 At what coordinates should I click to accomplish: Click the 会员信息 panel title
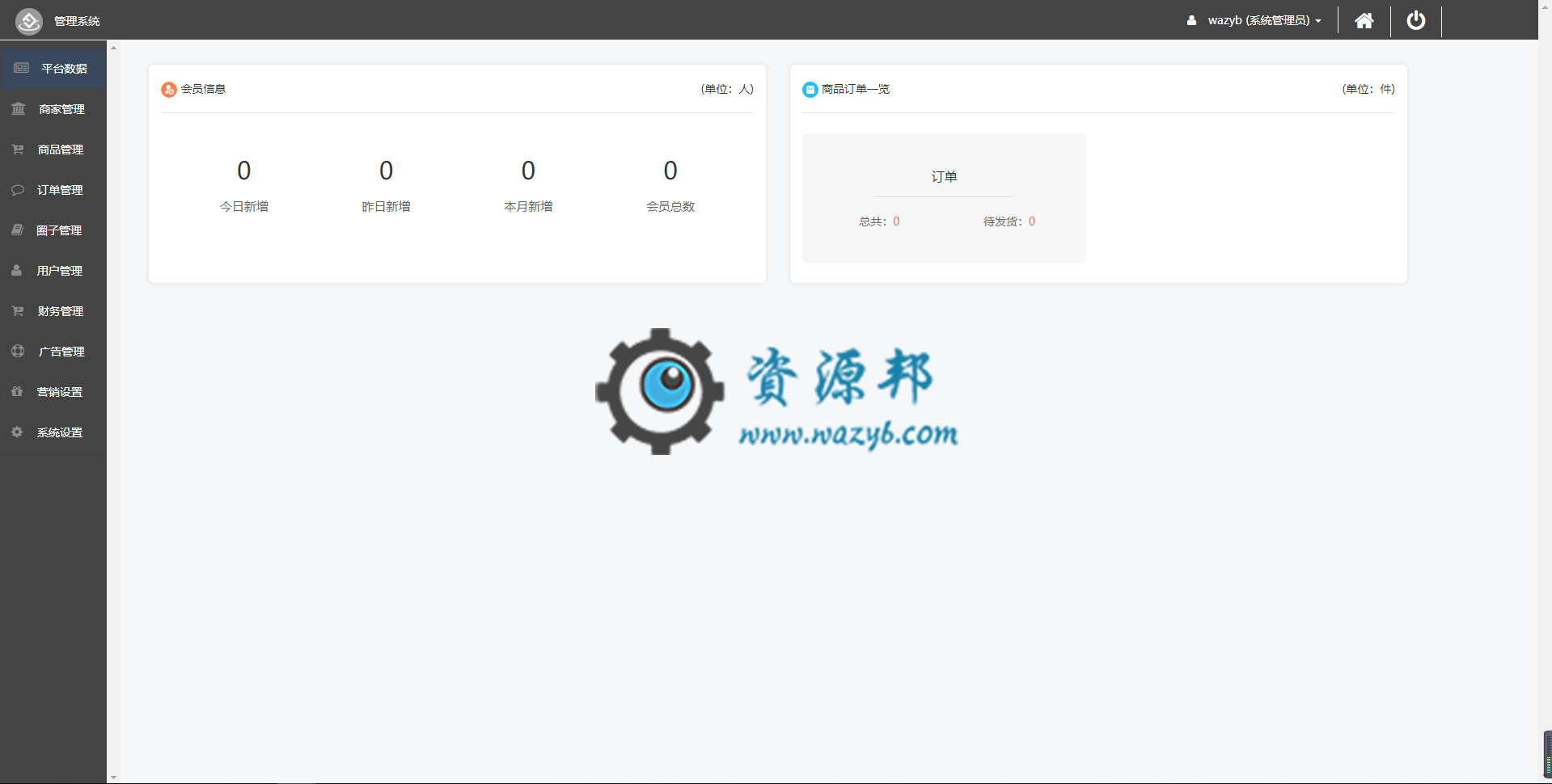point(203,89)
